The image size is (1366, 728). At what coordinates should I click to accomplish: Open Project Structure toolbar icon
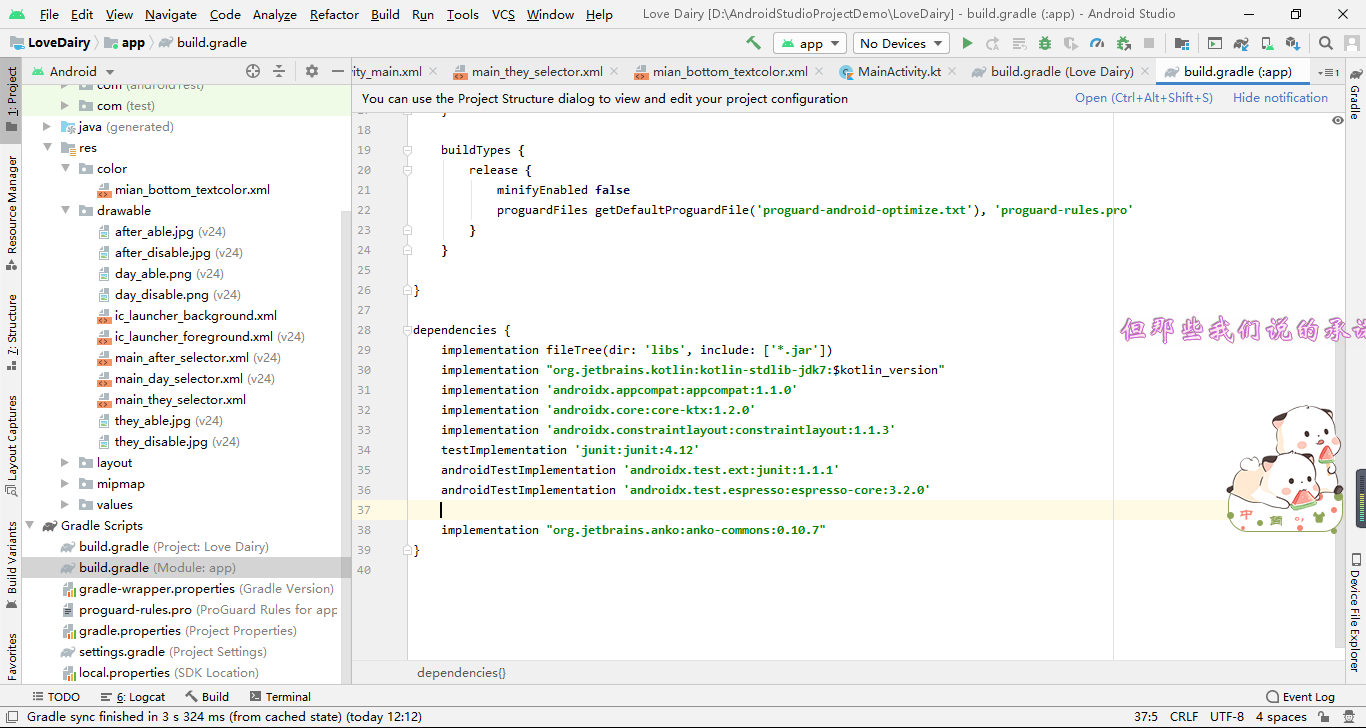pos(1182,43)
